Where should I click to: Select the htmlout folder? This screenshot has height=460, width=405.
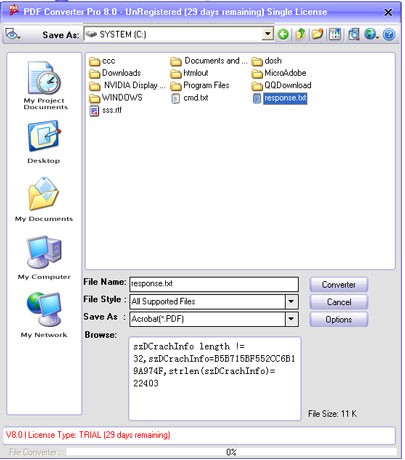[x=189, y=73]
